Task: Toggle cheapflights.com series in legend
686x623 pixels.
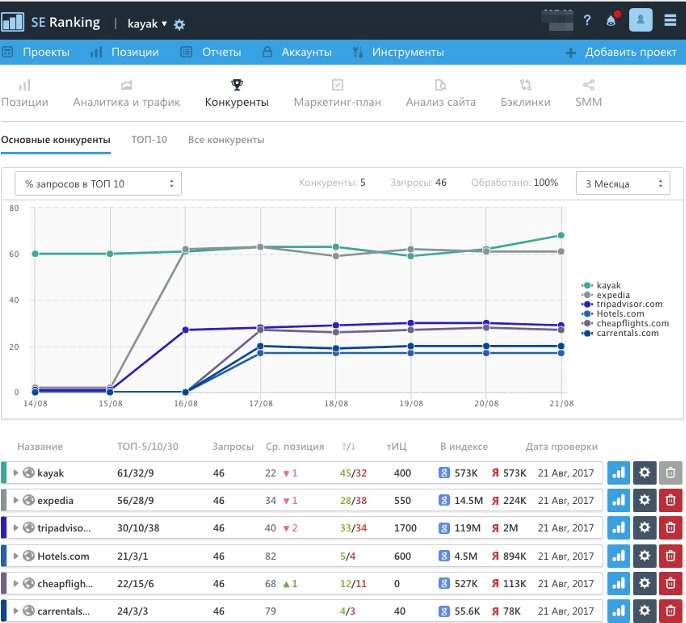Action: coord(626,323)
